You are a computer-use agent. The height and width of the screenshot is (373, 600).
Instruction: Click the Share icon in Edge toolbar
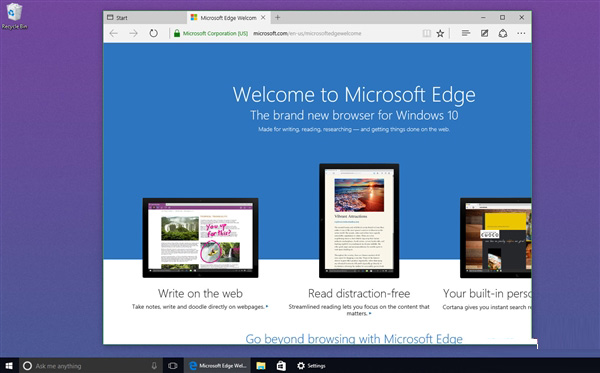coord(503,33)
